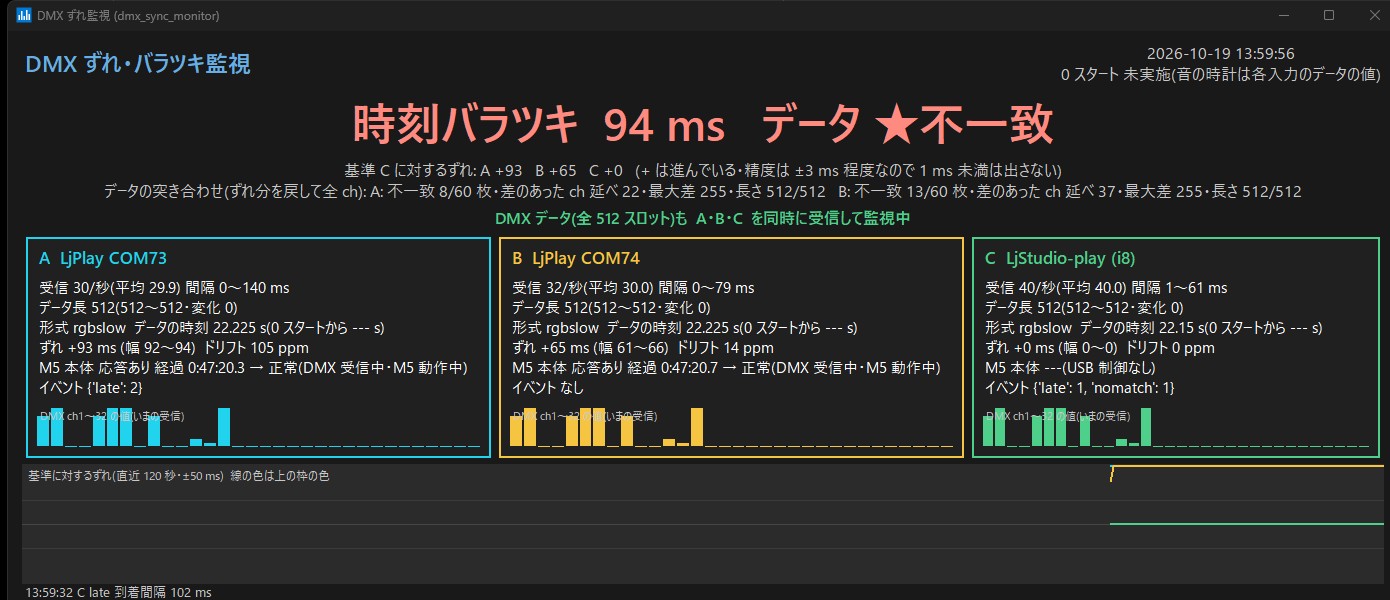The image size is (1390, 600).
Task: Click '形式 rgbslow' line in panel B
Action: coord(684,328)
